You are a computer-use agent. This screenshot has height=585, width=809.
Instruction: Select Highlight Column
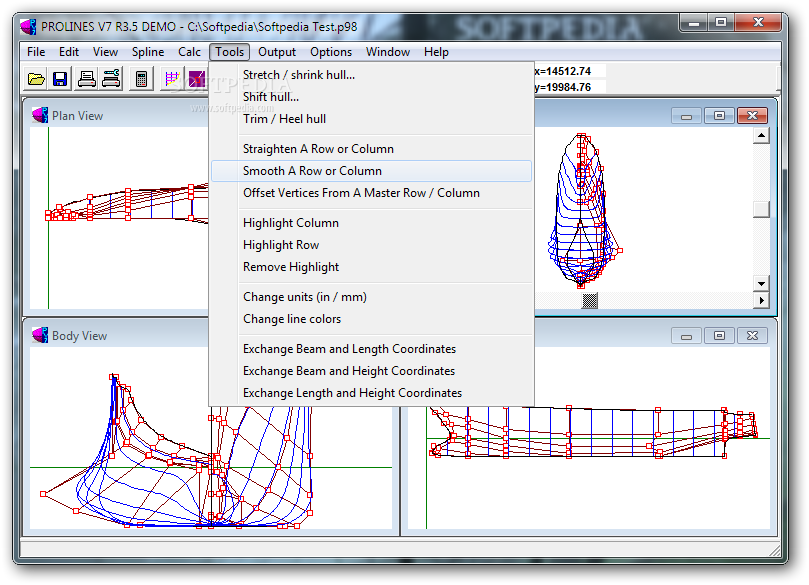tap(371, 223)
